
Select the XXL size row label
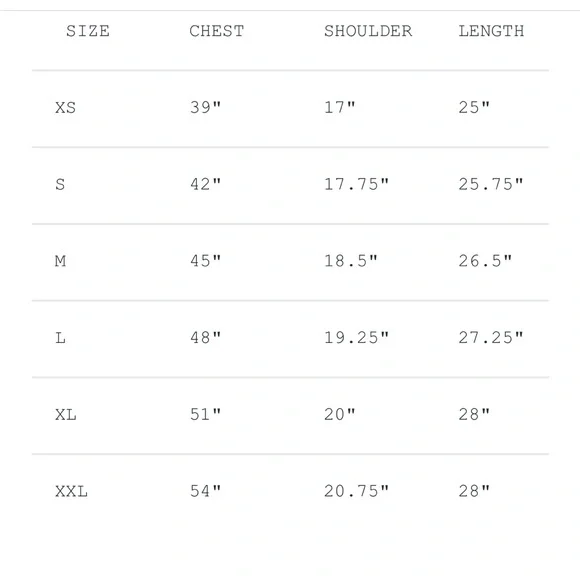click(71, 491)
